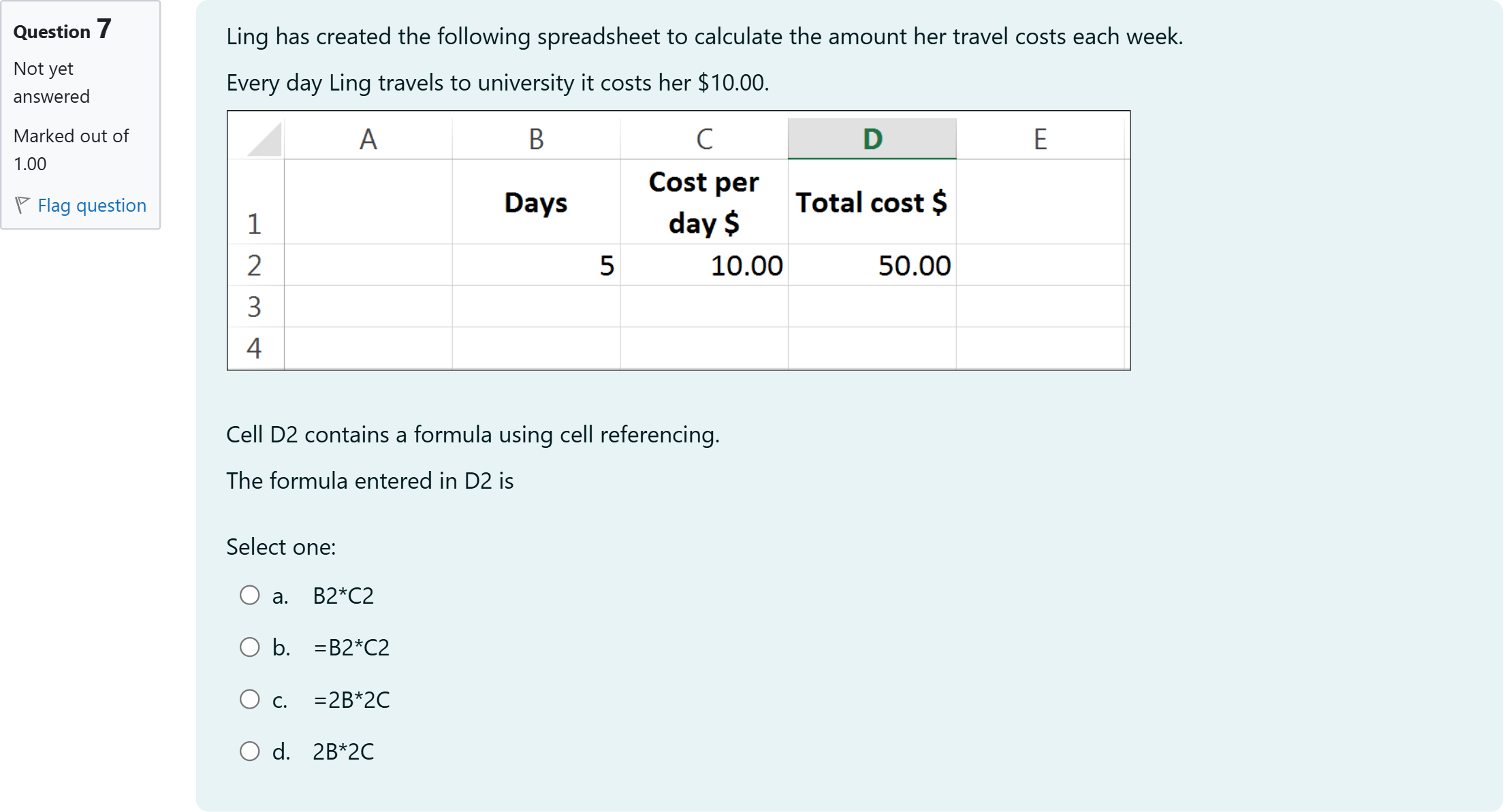Image resolution: width=1505 pixels, height=812 pixels.
Task: Click the 'Cost per day $' header cell
Action: coord(704,202)
